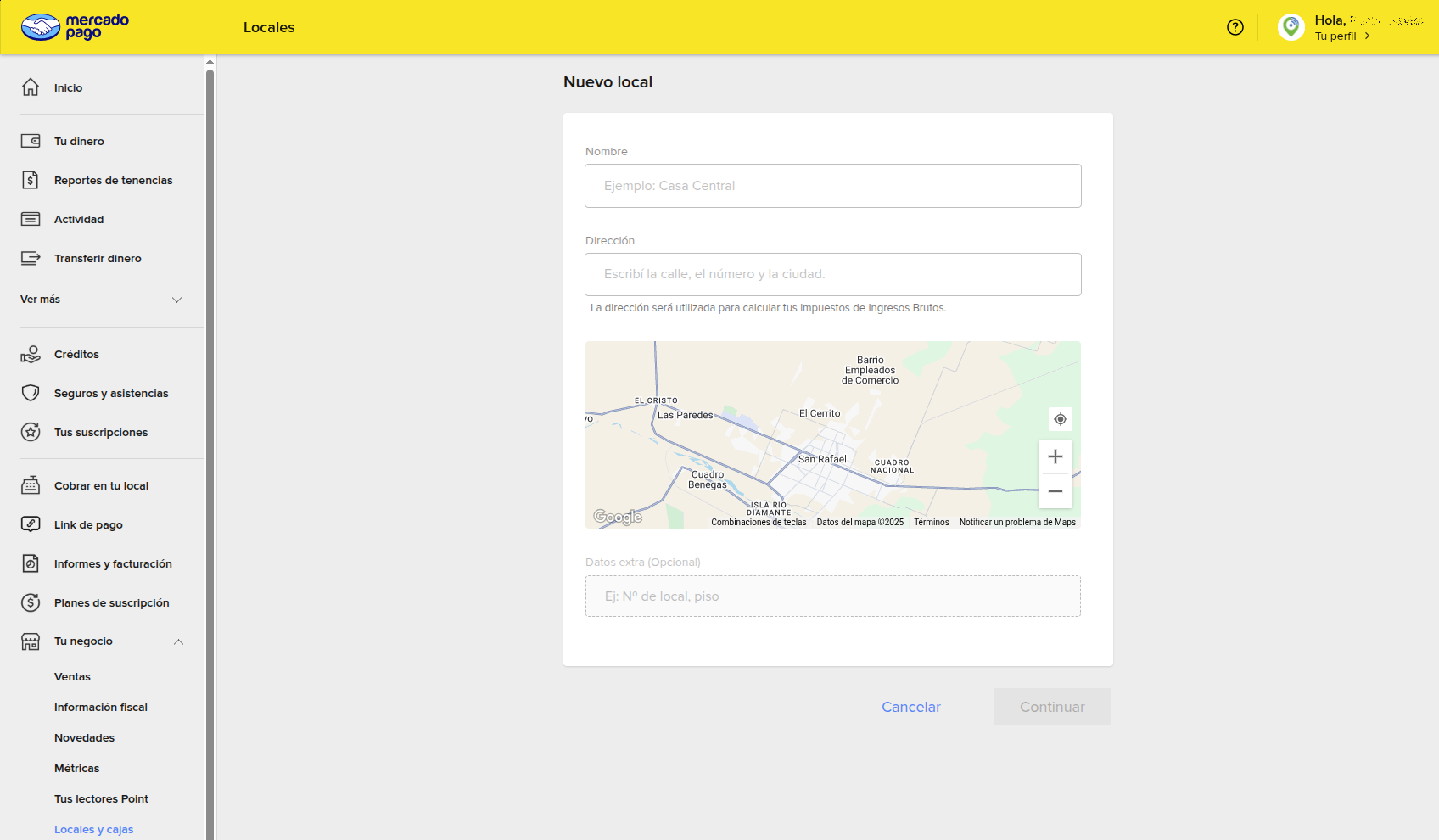Open Información fiscal in the sidebar

(101, 707)
